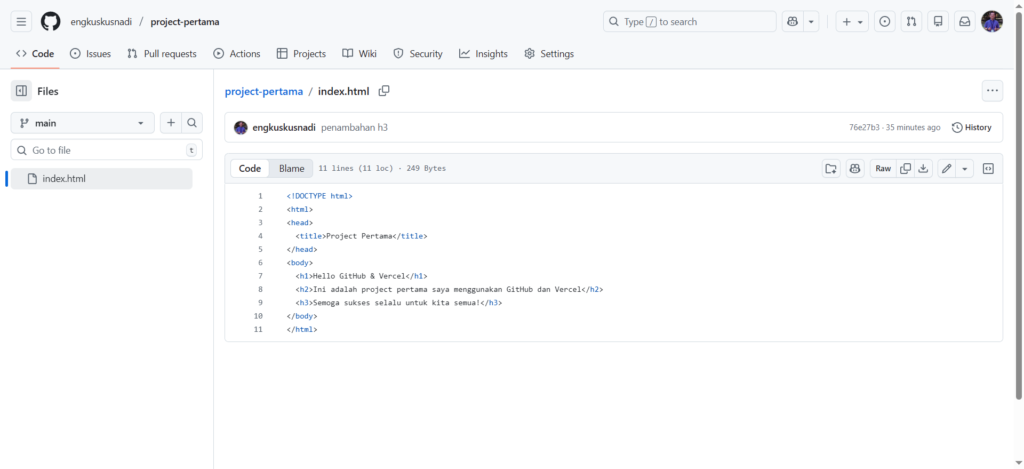Viewport: 1024px width, 469px height.
Task: Open the file in github.dev icon
Action: [831, 169]
